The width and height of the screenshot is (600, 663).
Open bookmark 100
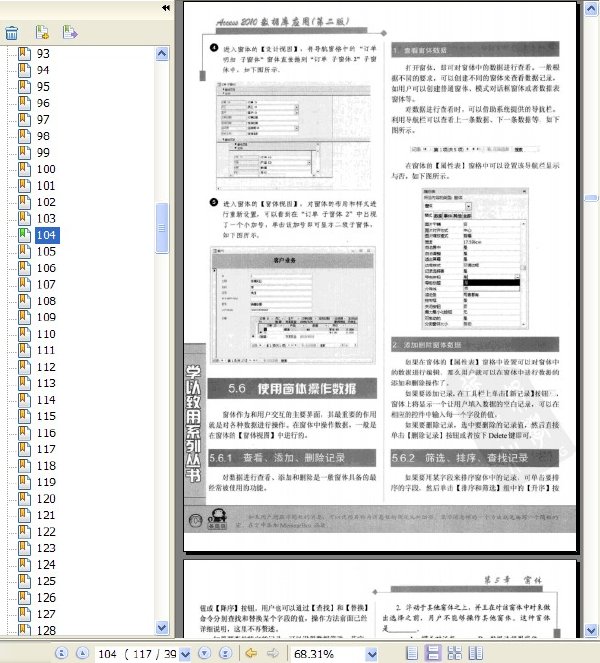pyautogui.click(x=46, y=169)
